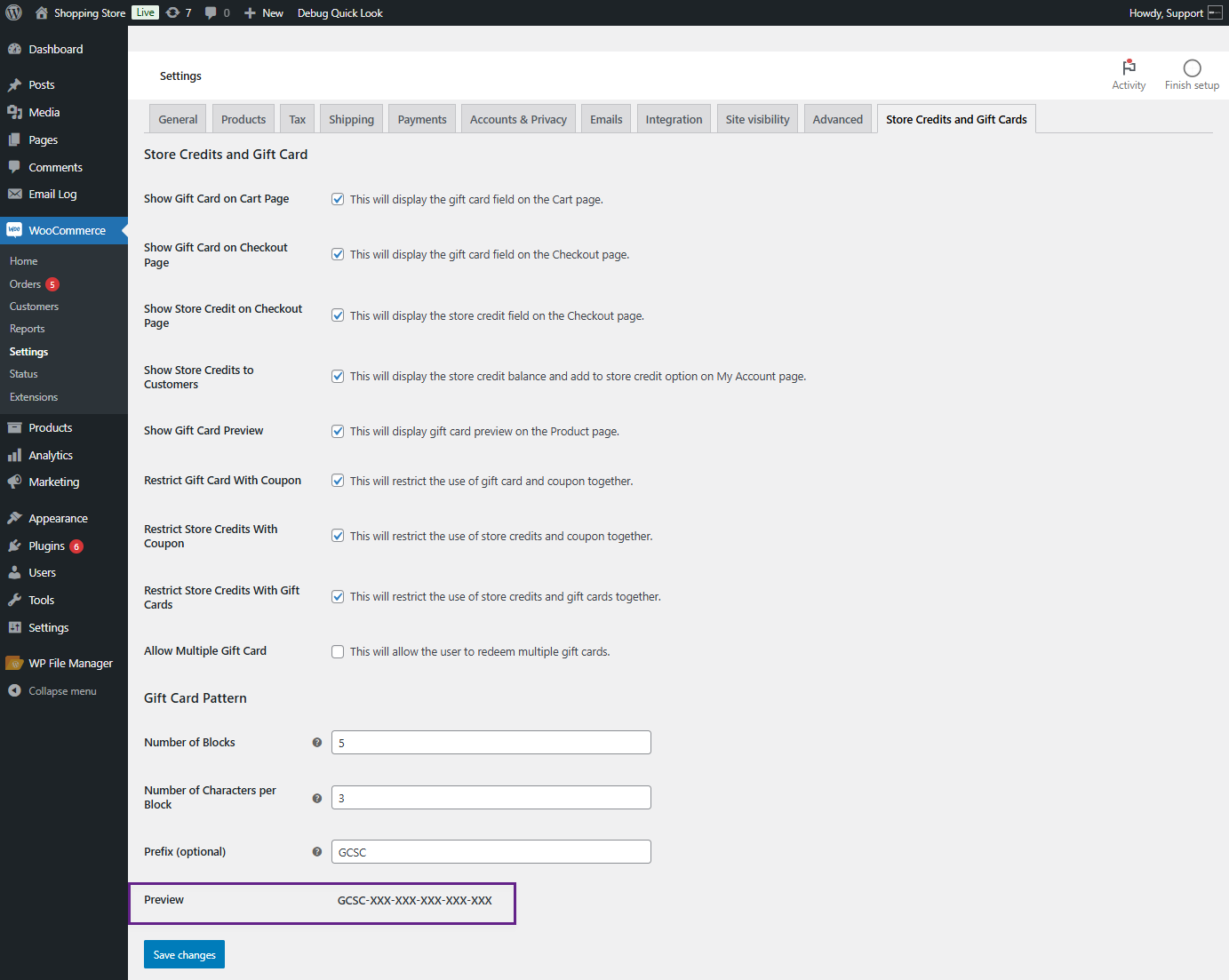Focus the Prefix (optional) field

click(491, 852)
